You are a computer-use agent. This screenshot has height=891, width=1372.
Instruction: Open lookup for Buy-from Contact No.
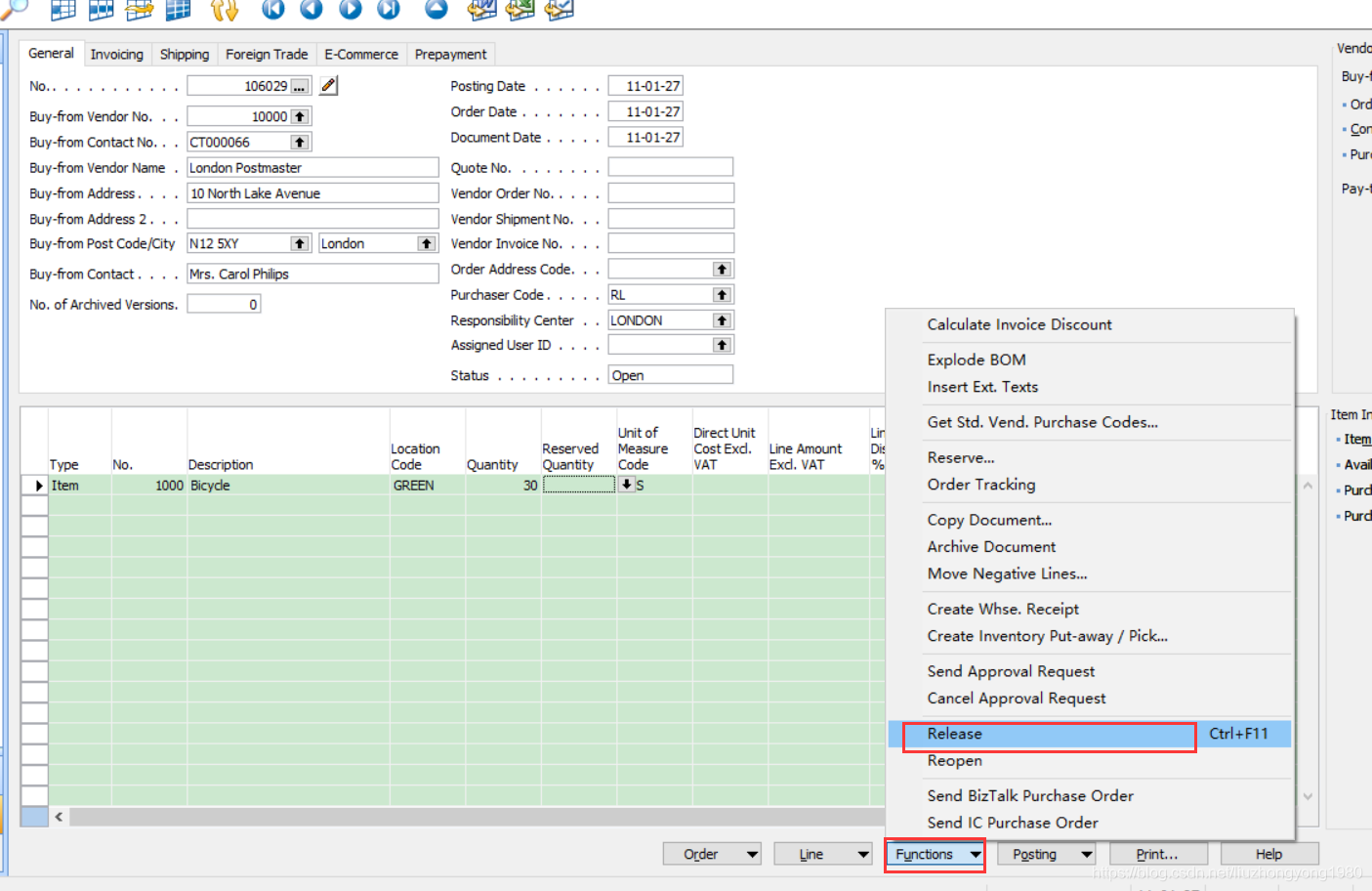[x=300, y=143]
